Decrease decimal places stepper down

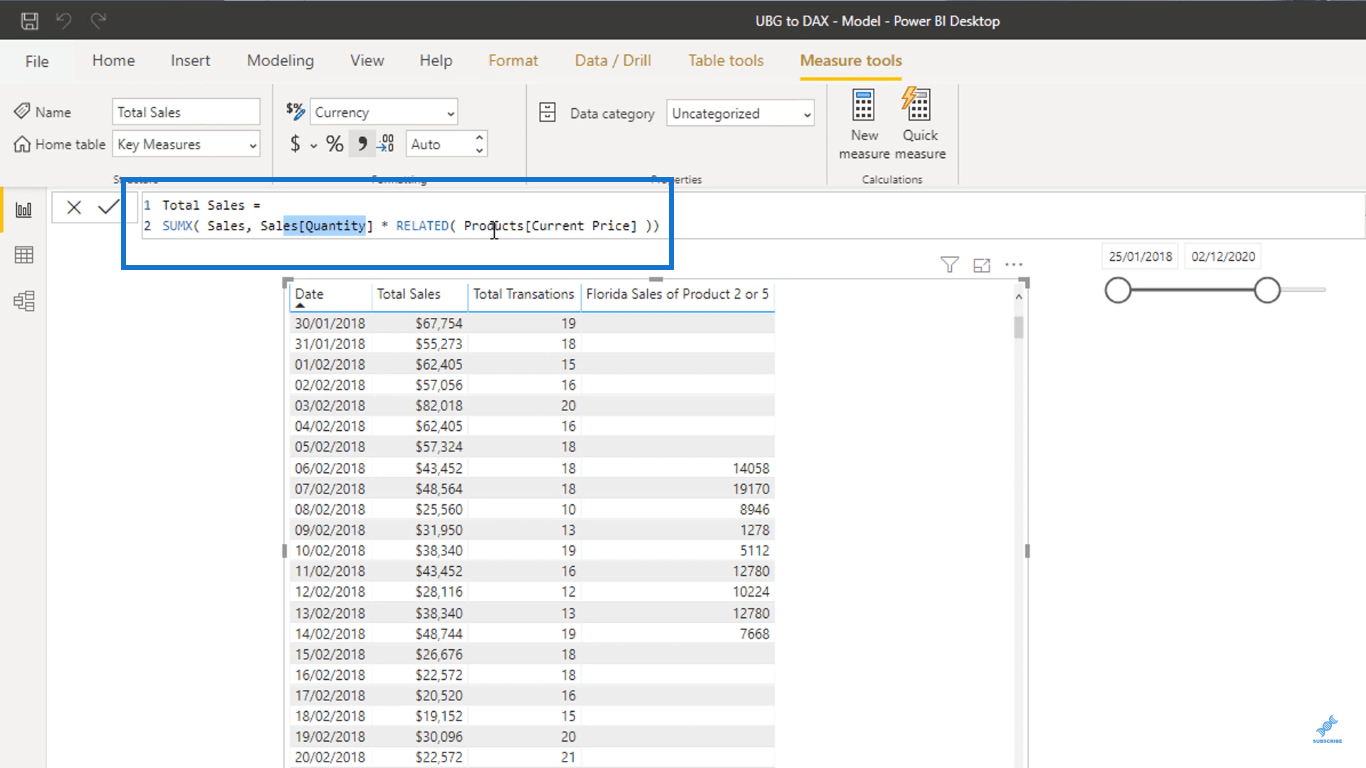[x=480, y=151]
